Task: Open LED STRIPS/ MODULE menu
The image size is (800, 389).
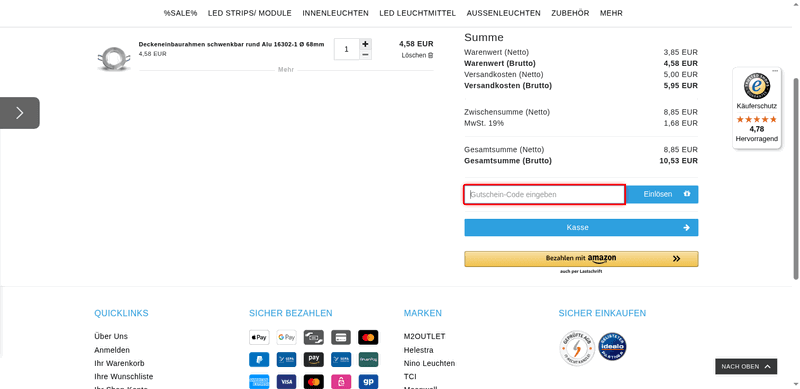Action: (x=249, y=13)
